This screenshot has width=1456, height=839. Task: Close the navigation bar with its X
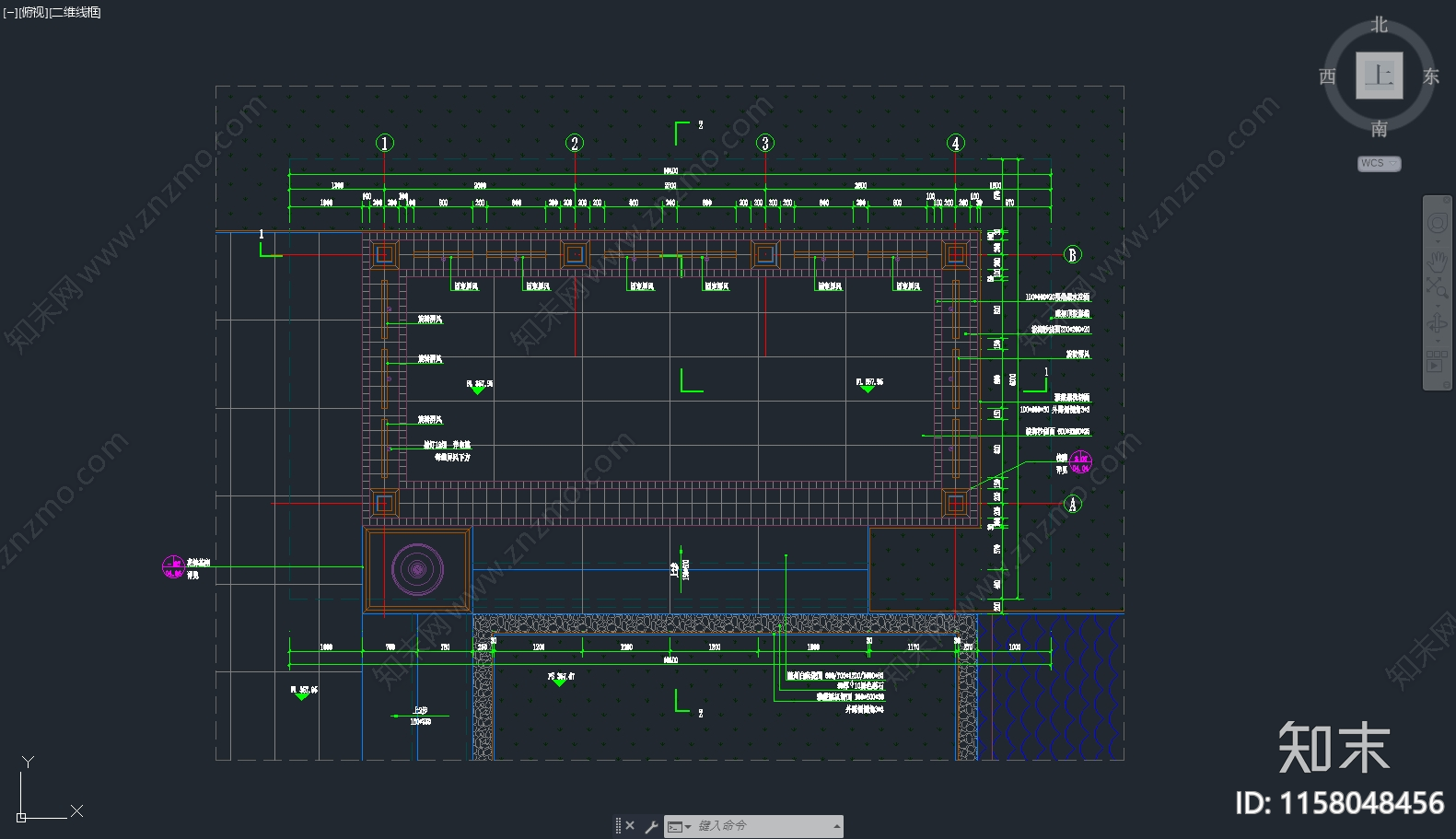click(1445, 201)
